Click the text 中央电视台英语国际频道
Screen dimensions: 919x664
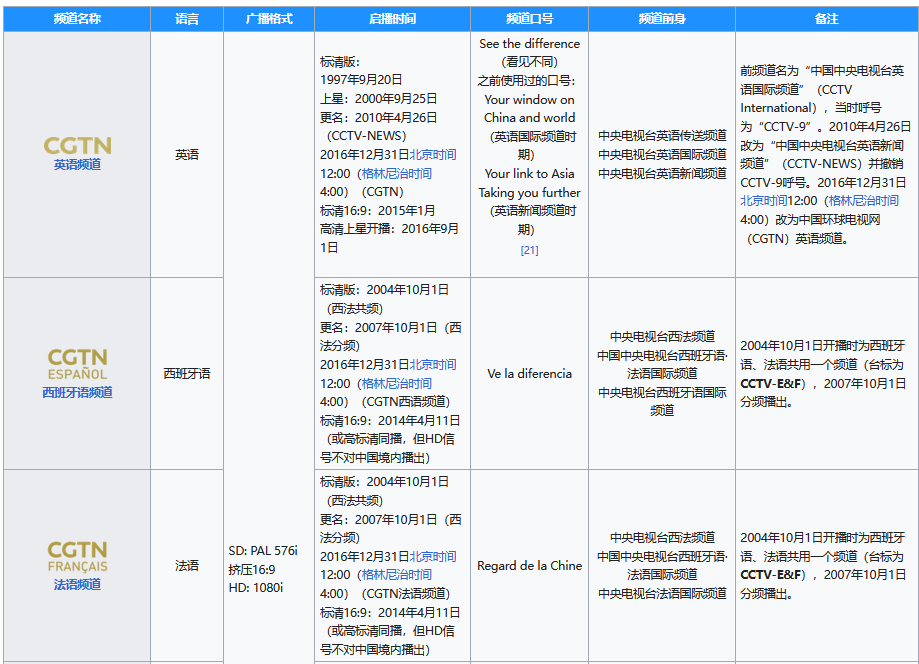click(662, 155)
